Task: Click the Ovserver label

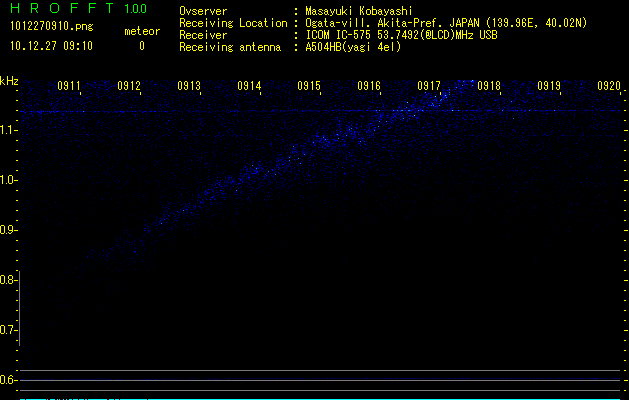Action: point(203,11)
